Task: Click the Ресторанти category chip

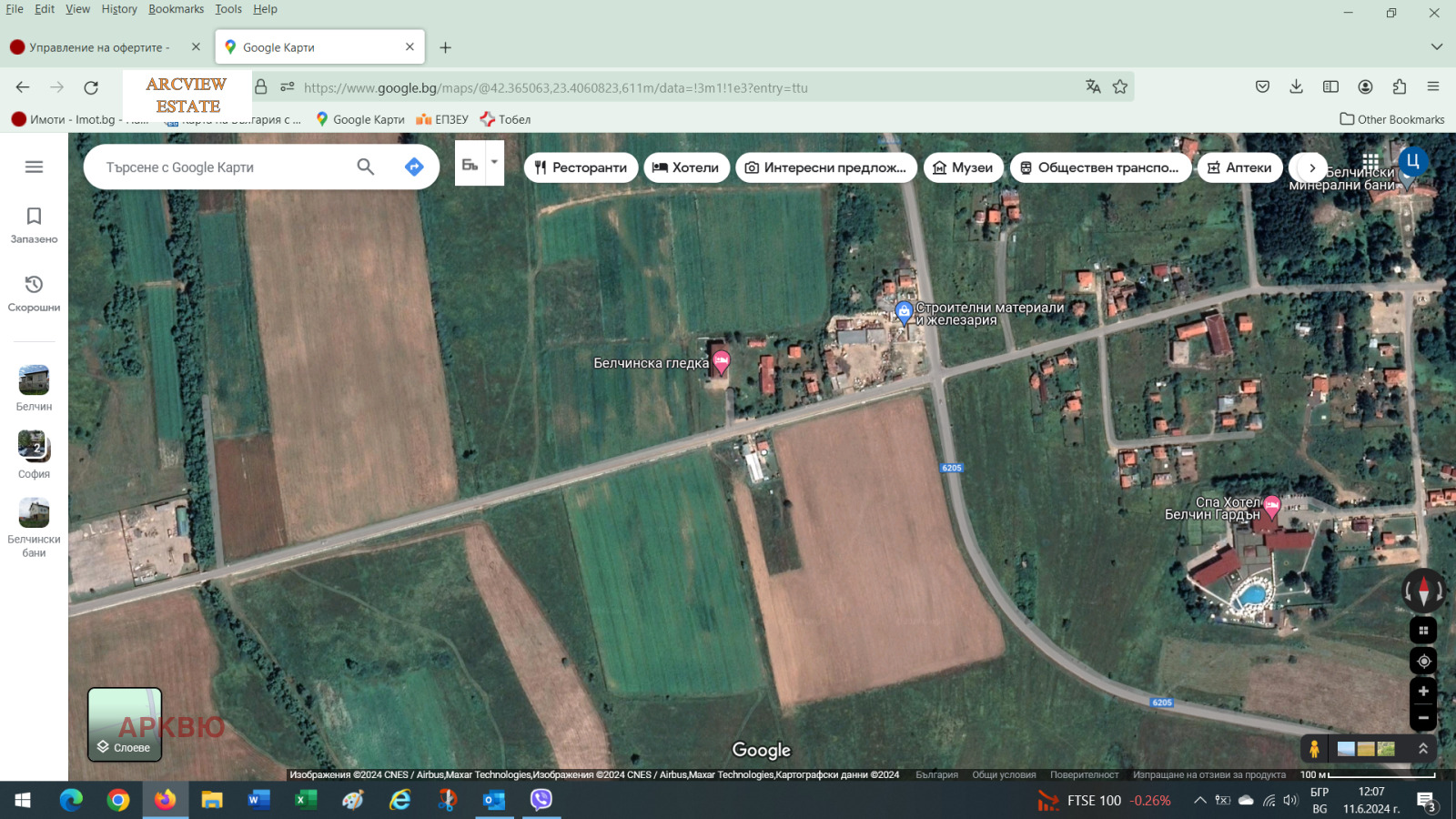Action: 581,167
